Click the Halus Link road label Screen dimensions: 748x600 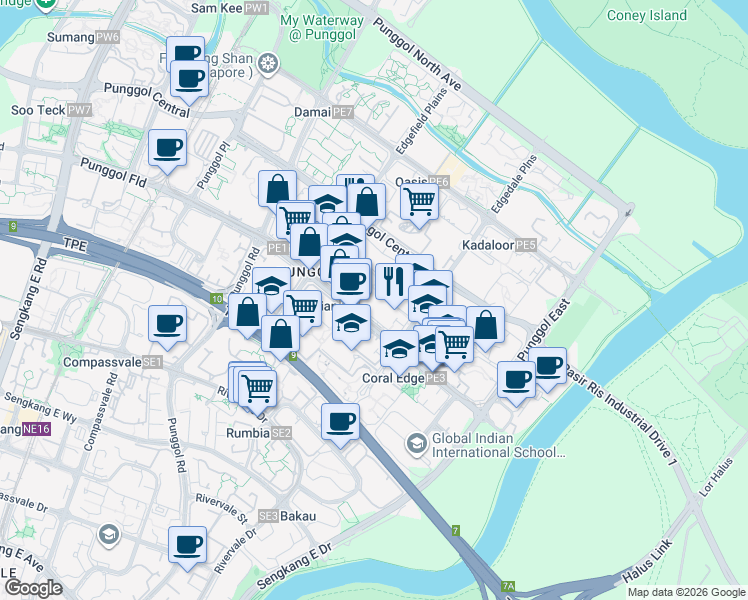pyautogui.click(x=647, y=560)
